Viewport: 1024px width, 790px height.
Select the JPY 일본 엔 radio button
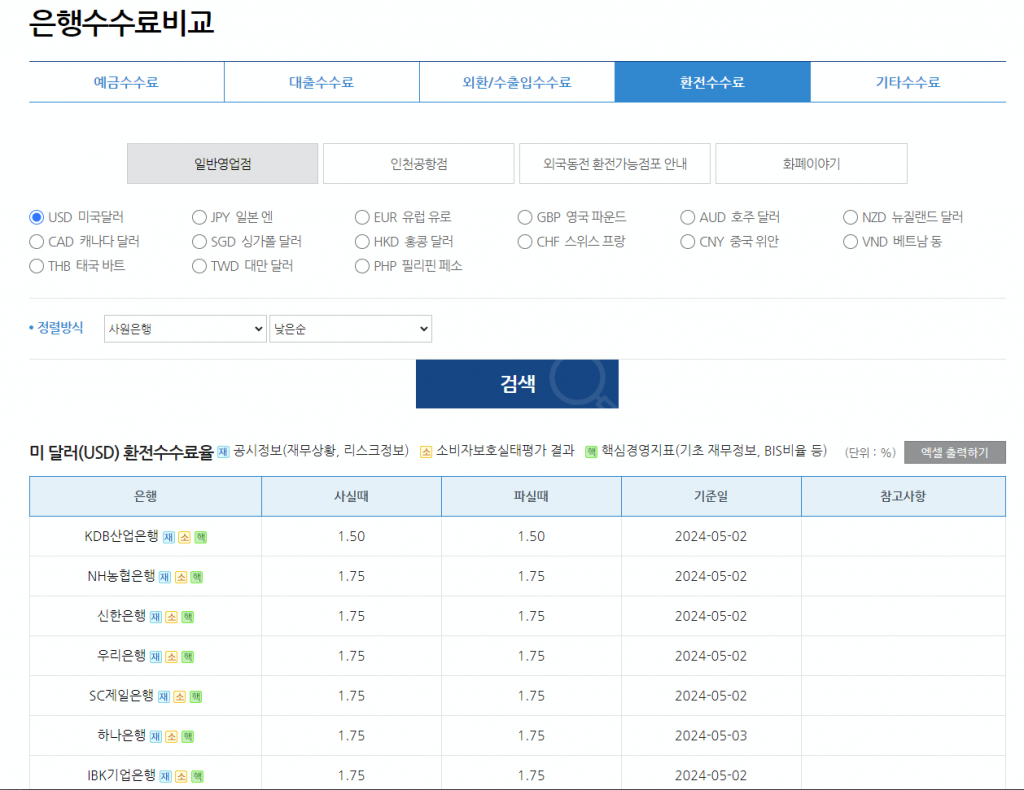coord(199,217)
